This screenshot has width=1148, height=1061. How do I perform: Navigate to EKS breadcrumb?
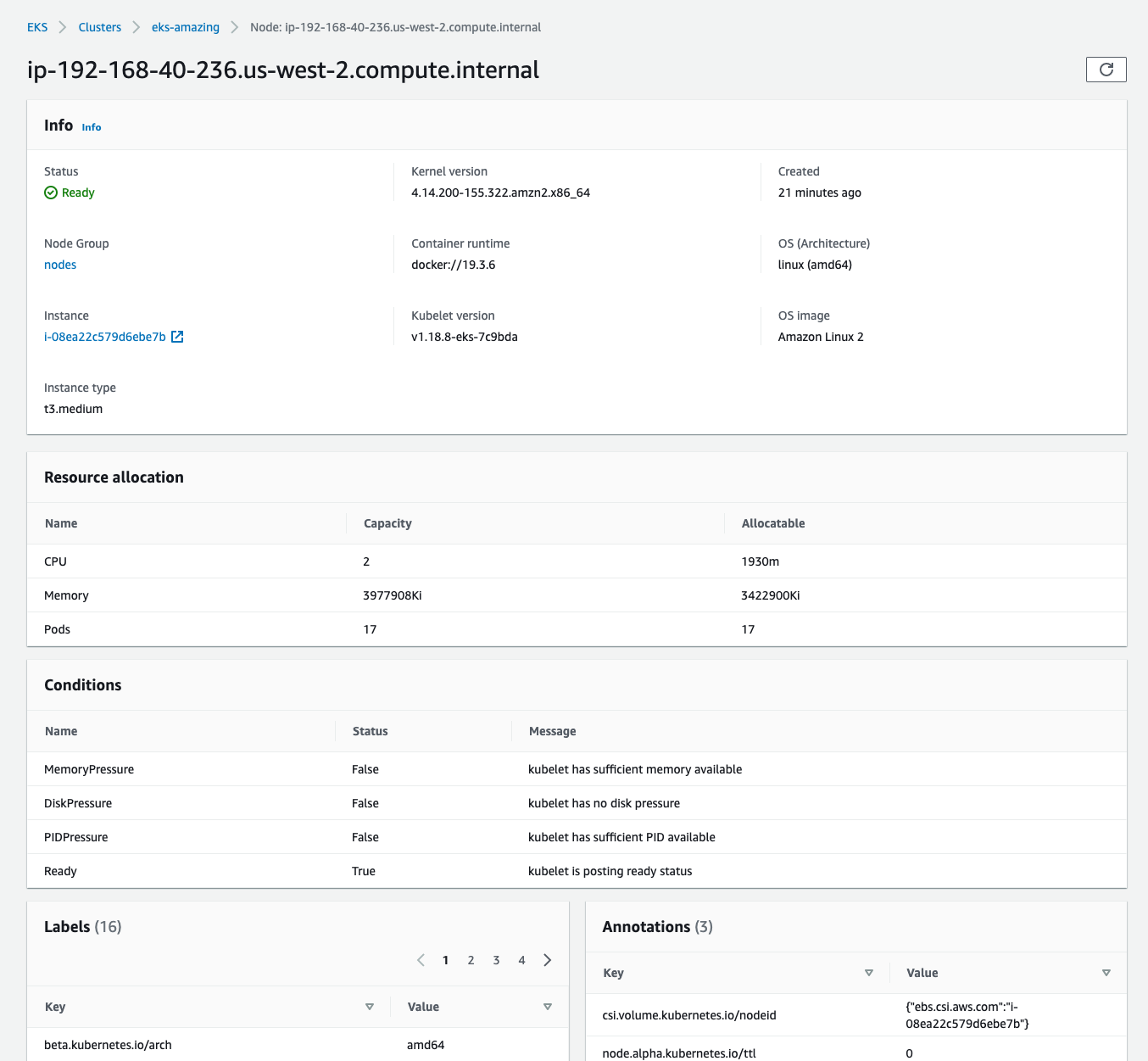coord(37,27)
